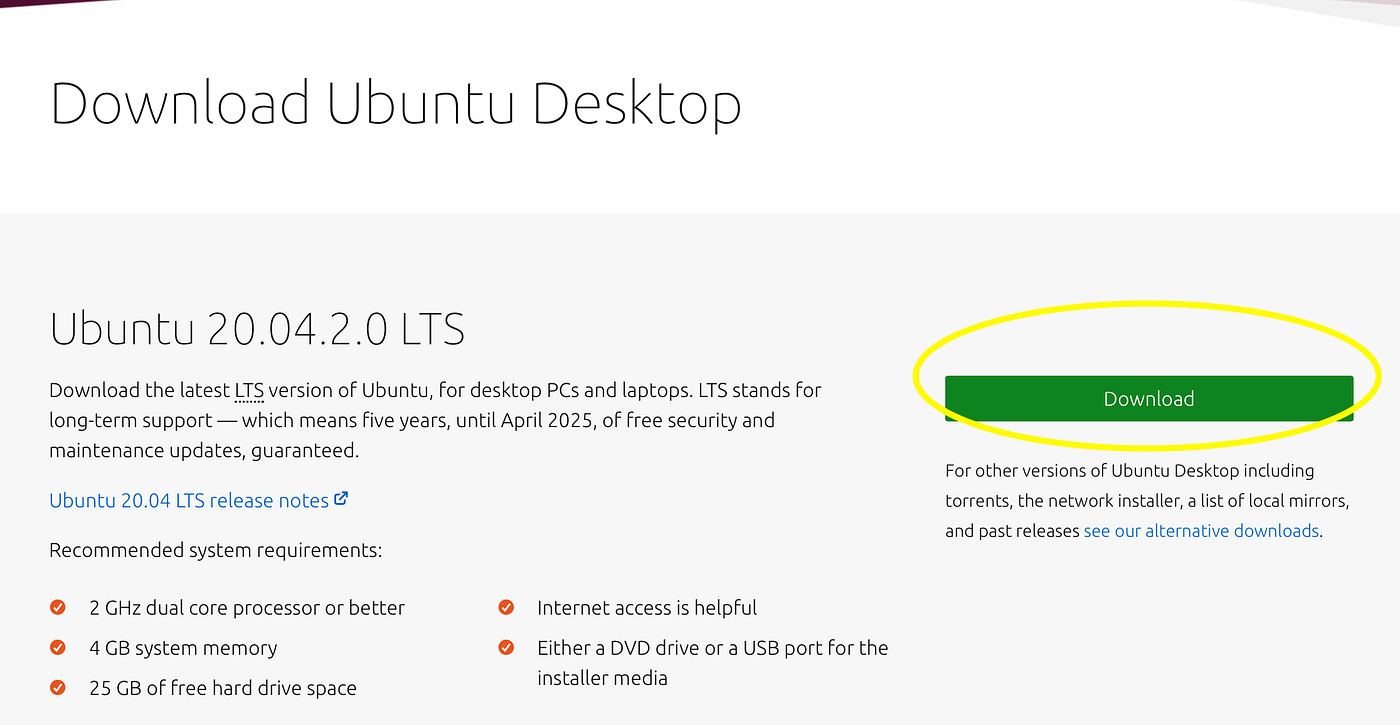The image size is (1400, 725).
Task: Click the checkmark icon beside DVD/USB installer requirement
Action: (505, 647)
